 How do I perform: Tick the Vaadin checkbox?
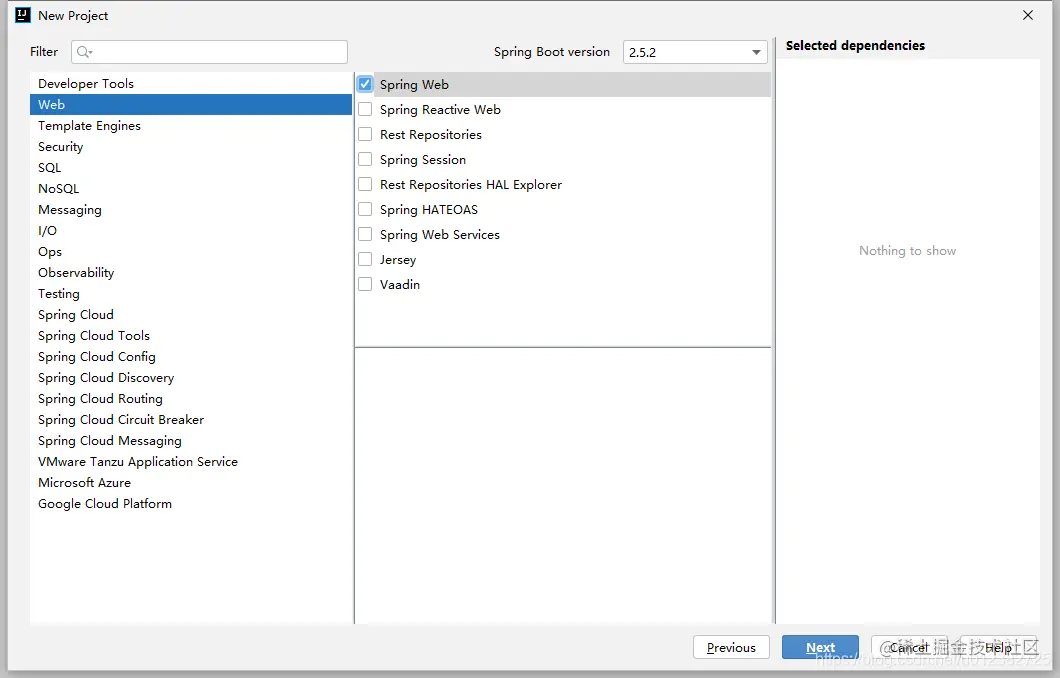coord(365,284)
